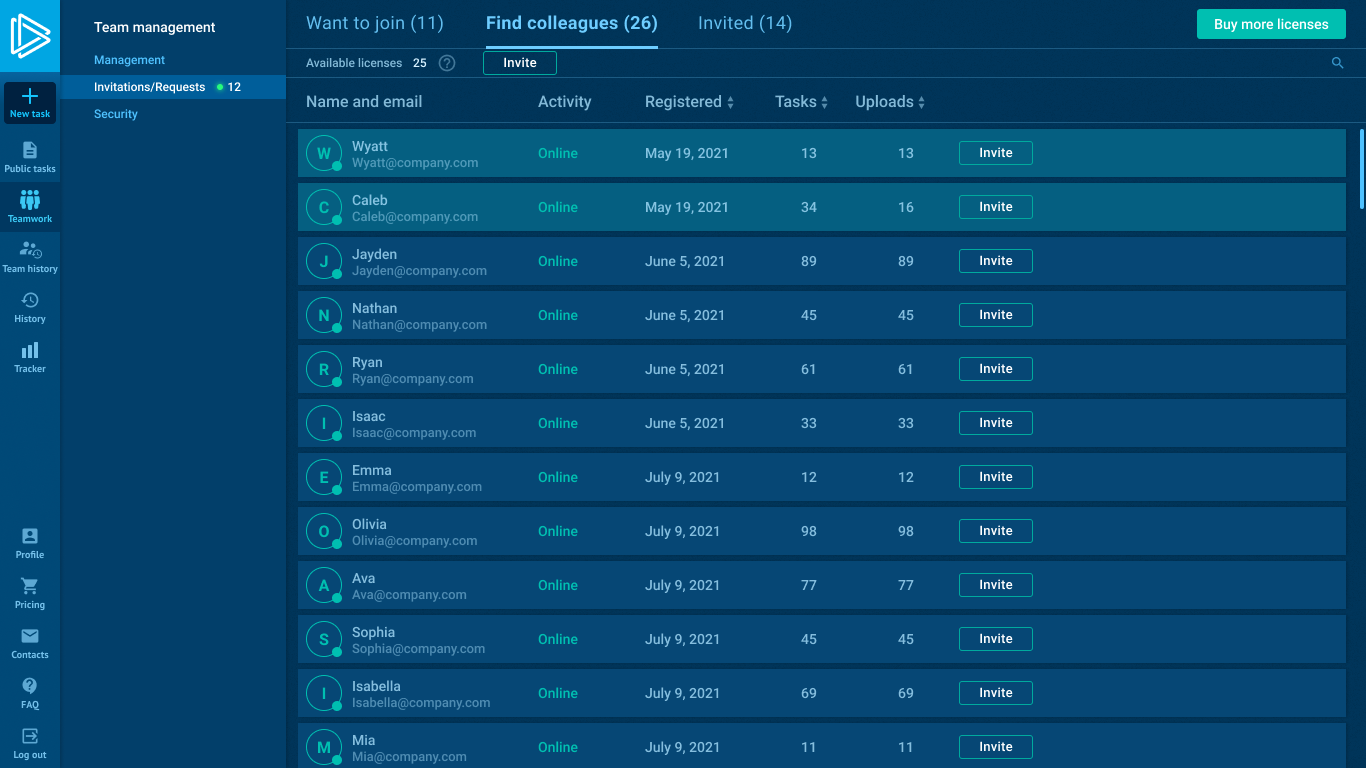Open the Tracker section
Image resolution: width=1366 pixels, height=768 pixels.
point(30,357)
